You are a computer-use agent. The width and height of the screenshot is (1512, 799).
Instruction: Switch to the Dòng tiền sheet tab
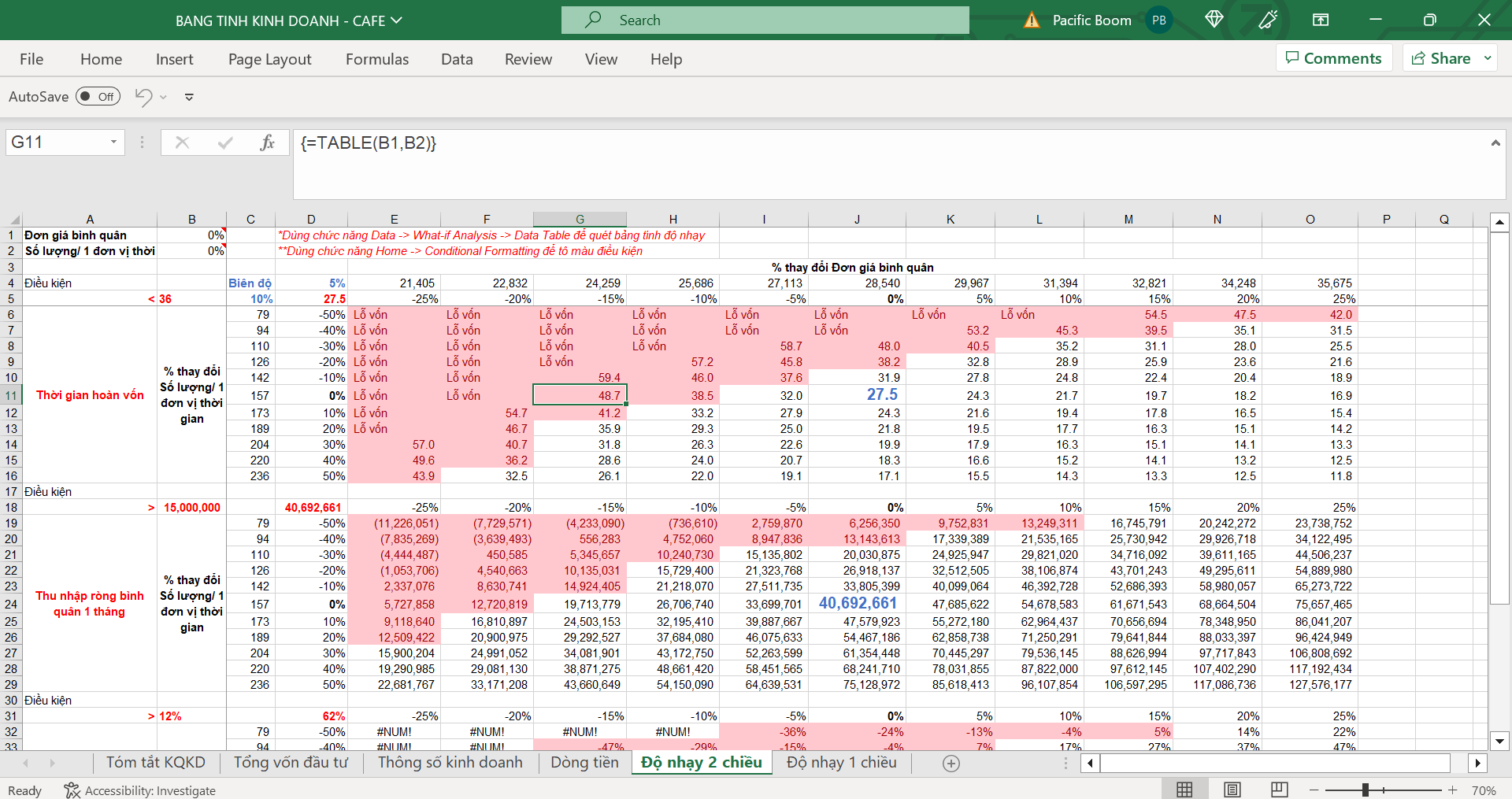click(x=584, y=762)
